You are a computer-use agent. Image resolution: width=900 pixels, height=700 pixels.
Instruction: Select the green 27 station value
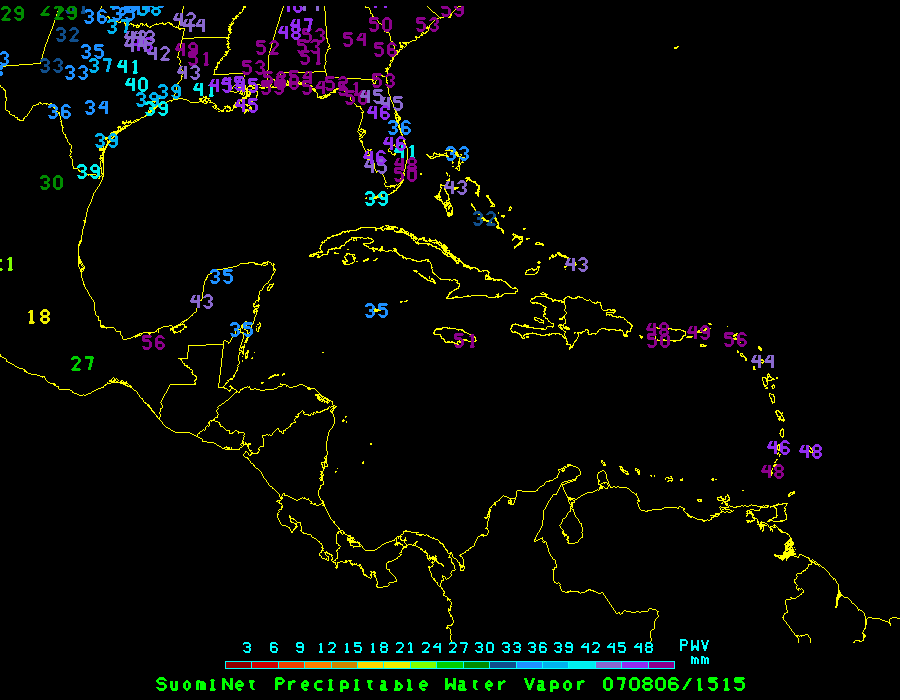82,363
